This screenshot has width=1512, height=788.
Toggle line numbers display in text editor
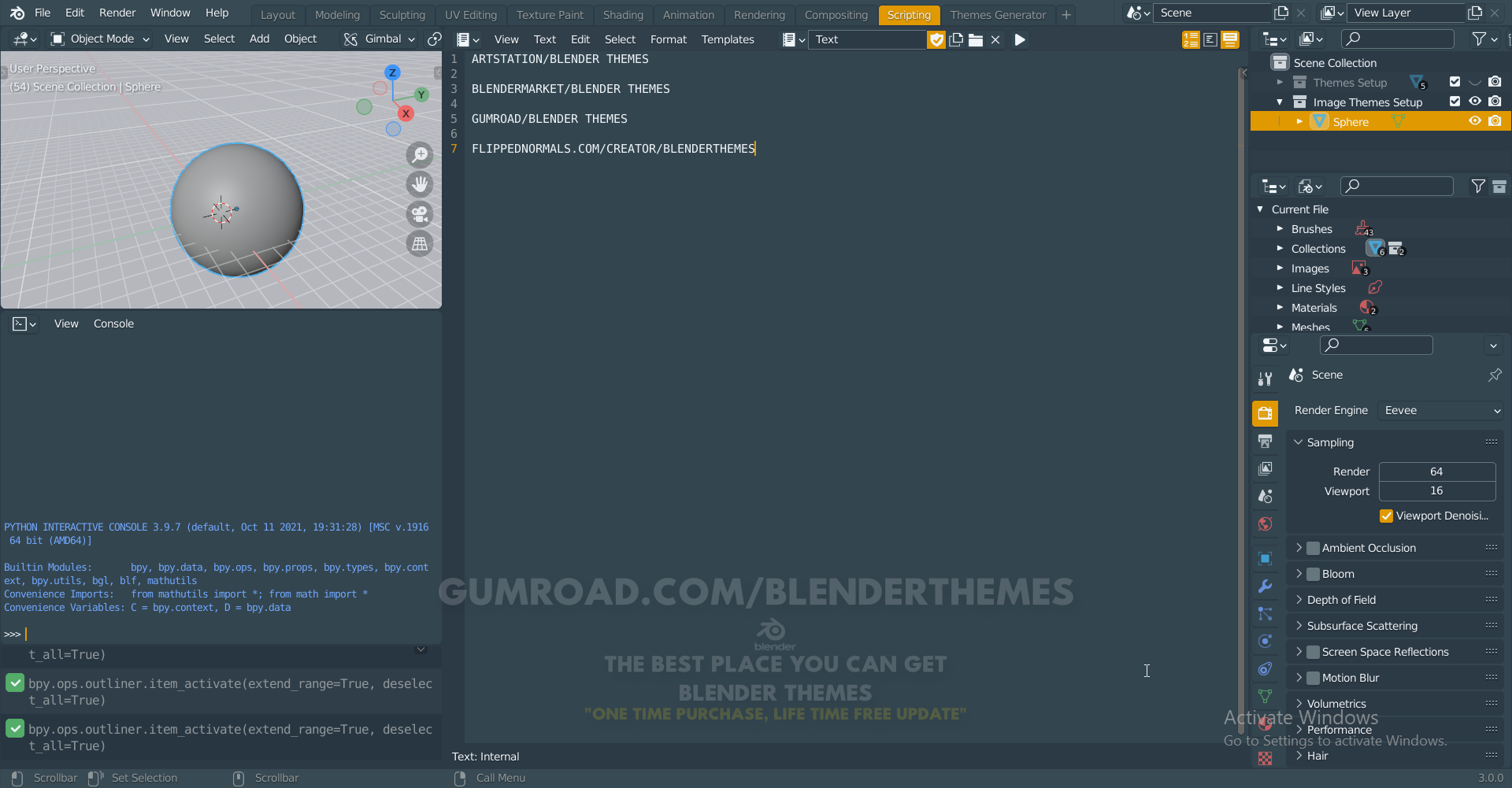click(1191, 39)
